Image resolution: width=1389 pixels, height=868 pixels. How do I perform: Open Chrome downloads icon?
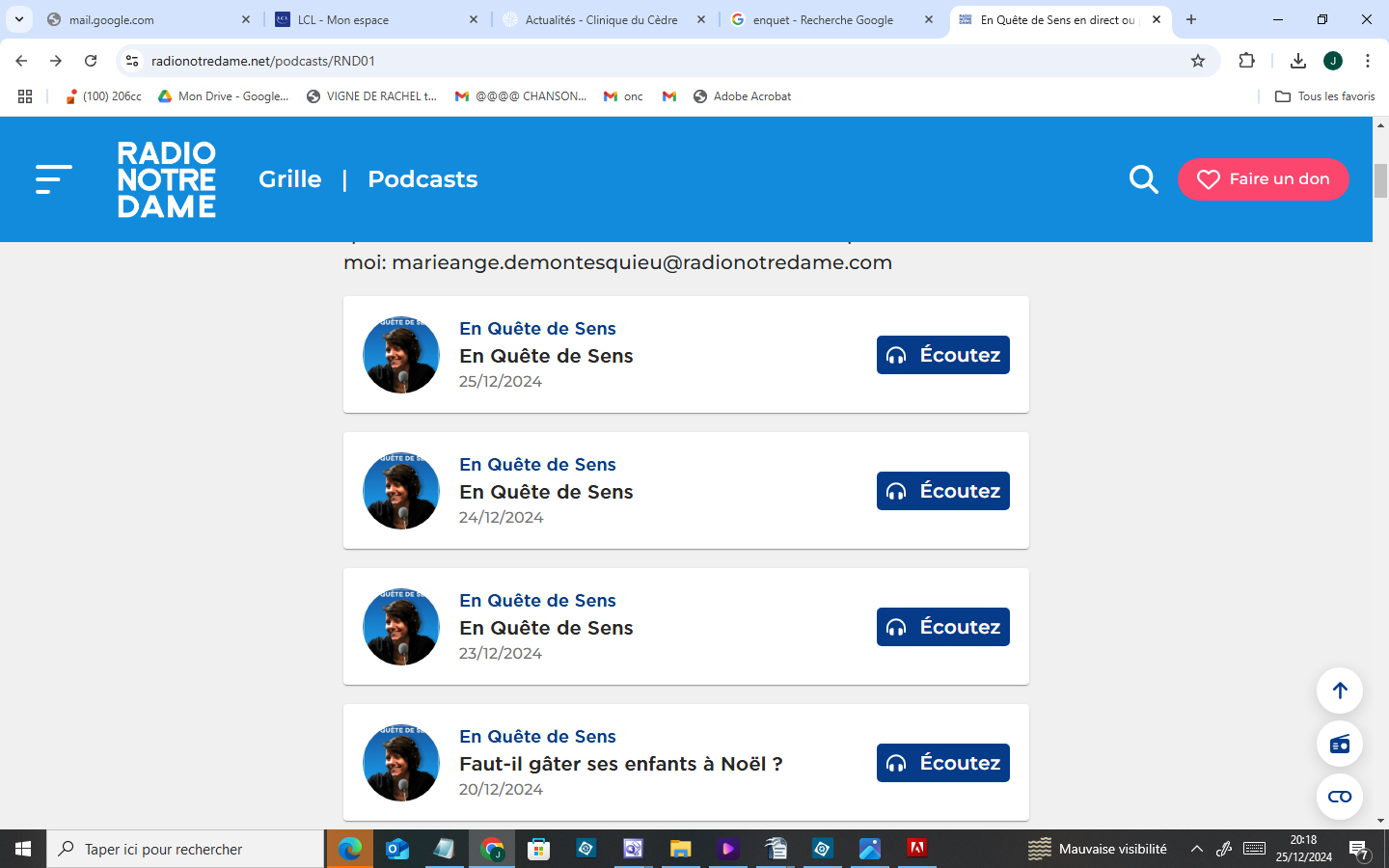[1298, 61]
